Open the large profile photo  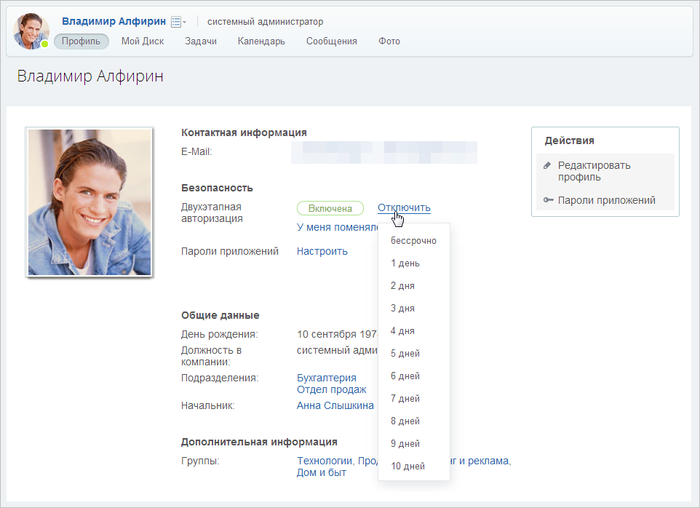pos(90,202)
